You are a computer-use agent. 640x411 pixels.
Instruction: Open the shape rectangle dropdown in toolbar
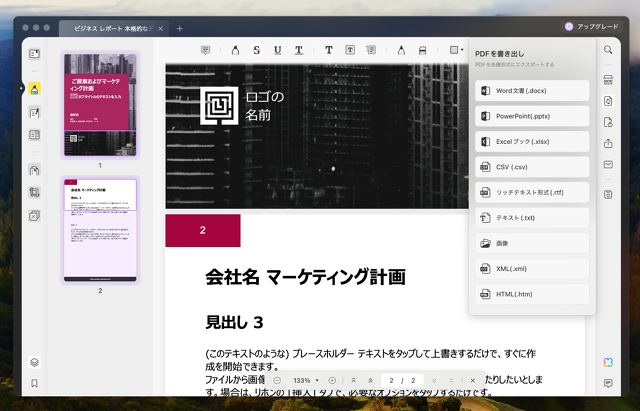click(x=456, y=50)
